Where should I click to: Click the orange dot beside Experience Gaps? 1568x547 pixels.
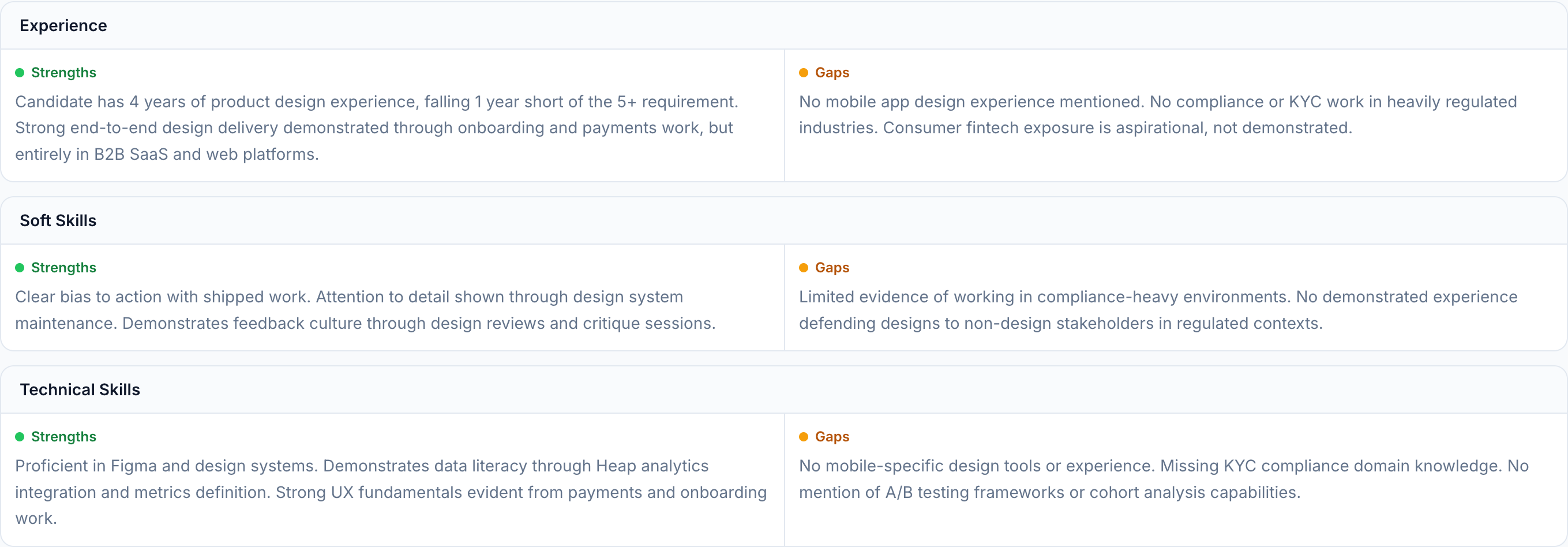tap(804, 73)
